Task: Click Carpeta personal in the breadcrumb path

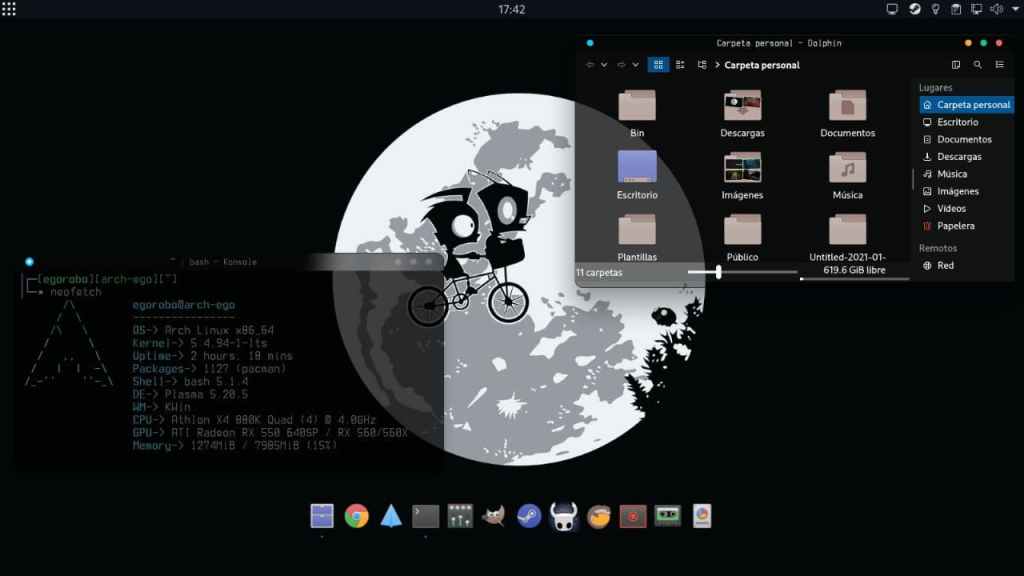Action: pyautogui.click(x=762, y=65)
